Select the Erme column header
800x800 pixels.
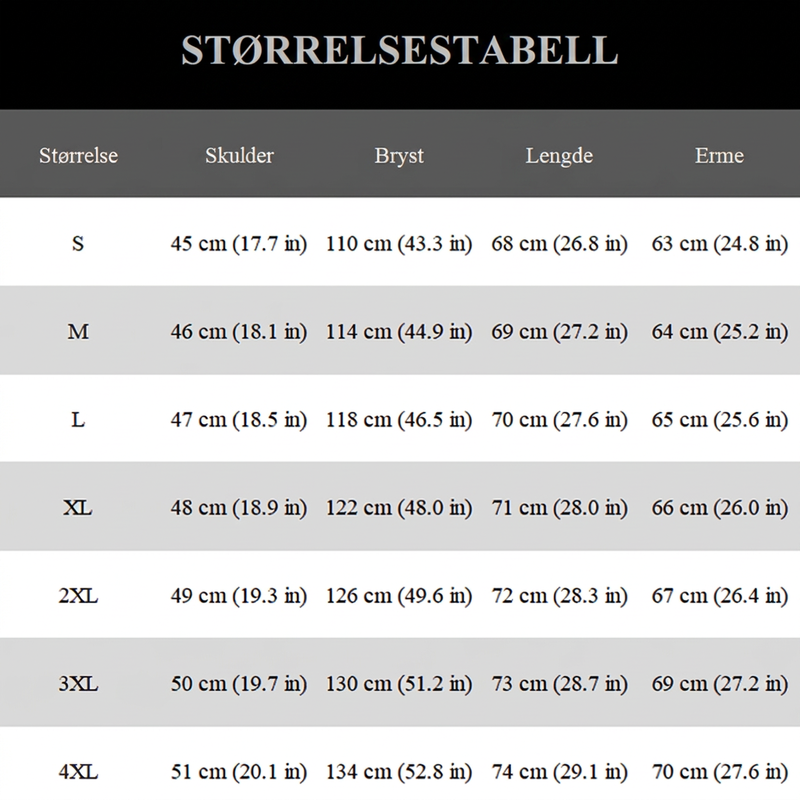click(719, 156)
